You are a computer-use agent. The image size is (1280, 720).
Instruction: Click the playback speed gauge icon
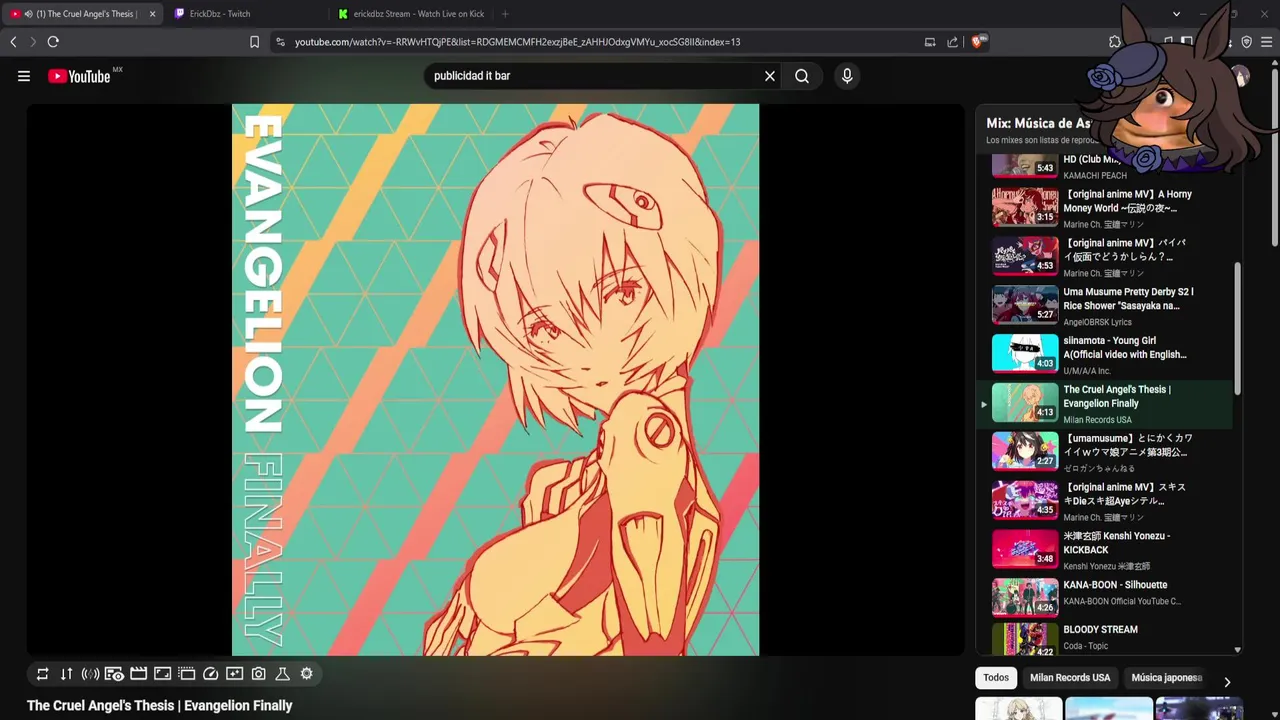(x=210, y=674)
